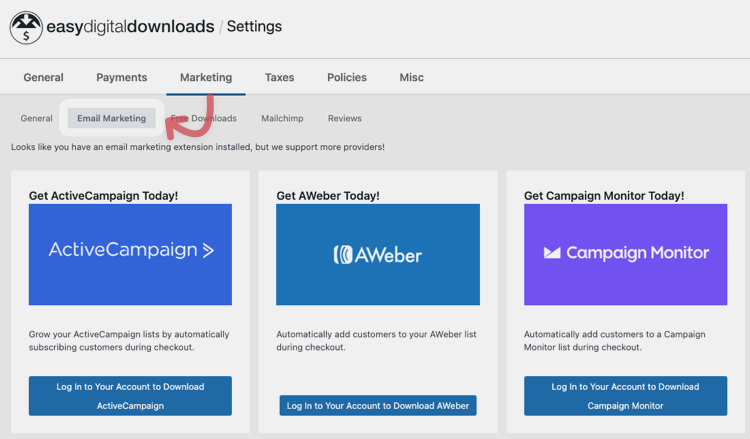750x439 pixels.
Task: Click the "Grow your ActiveCampaign lists" description
Action: pos(129,340)
